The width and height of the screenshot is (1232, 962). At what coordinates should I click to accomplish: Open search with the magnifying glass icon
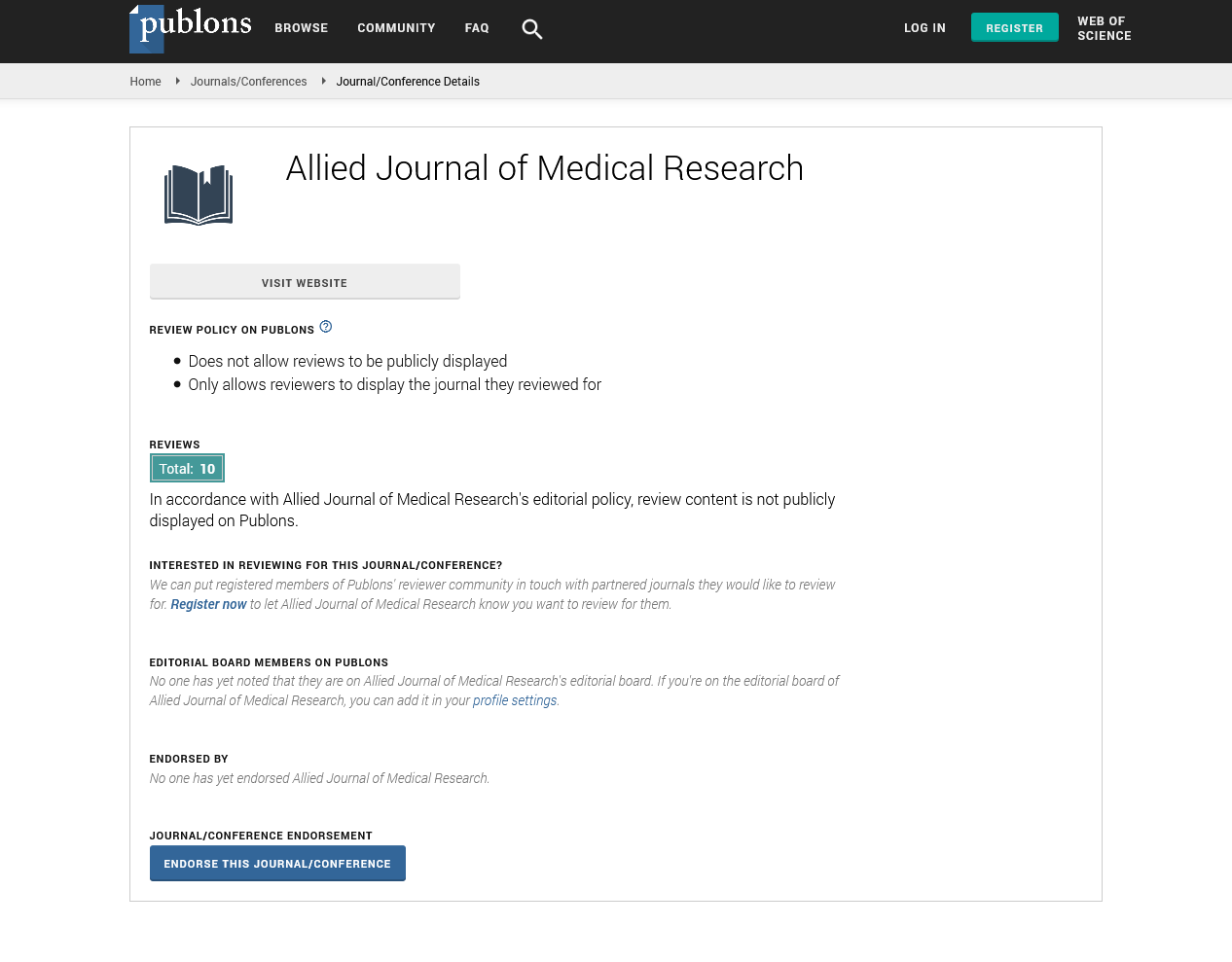[x=531, y=29]
